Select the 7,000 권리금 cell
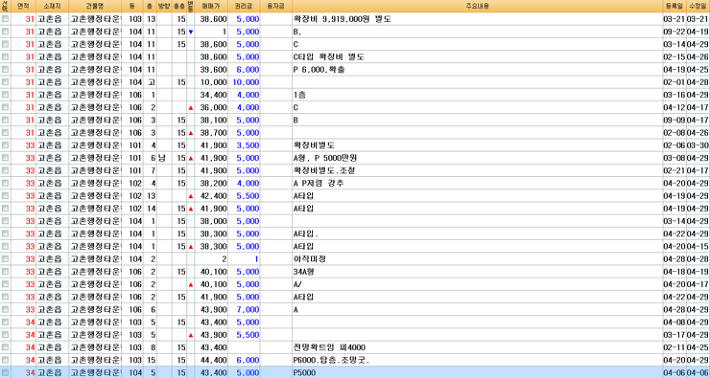710x378 pixels. (244, 310)
